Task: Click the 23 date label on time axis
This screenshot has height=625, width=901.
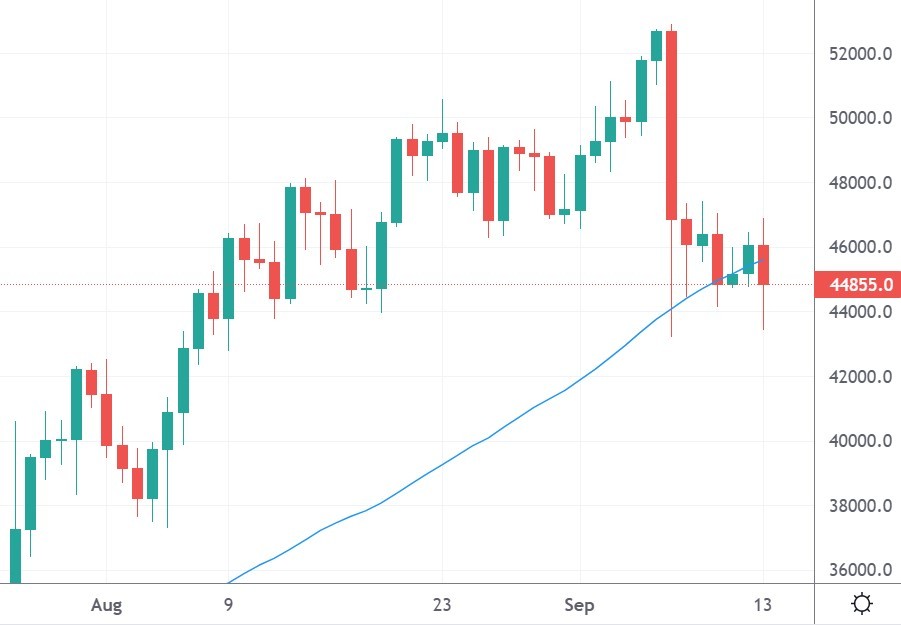Action: tap(442, 605)
